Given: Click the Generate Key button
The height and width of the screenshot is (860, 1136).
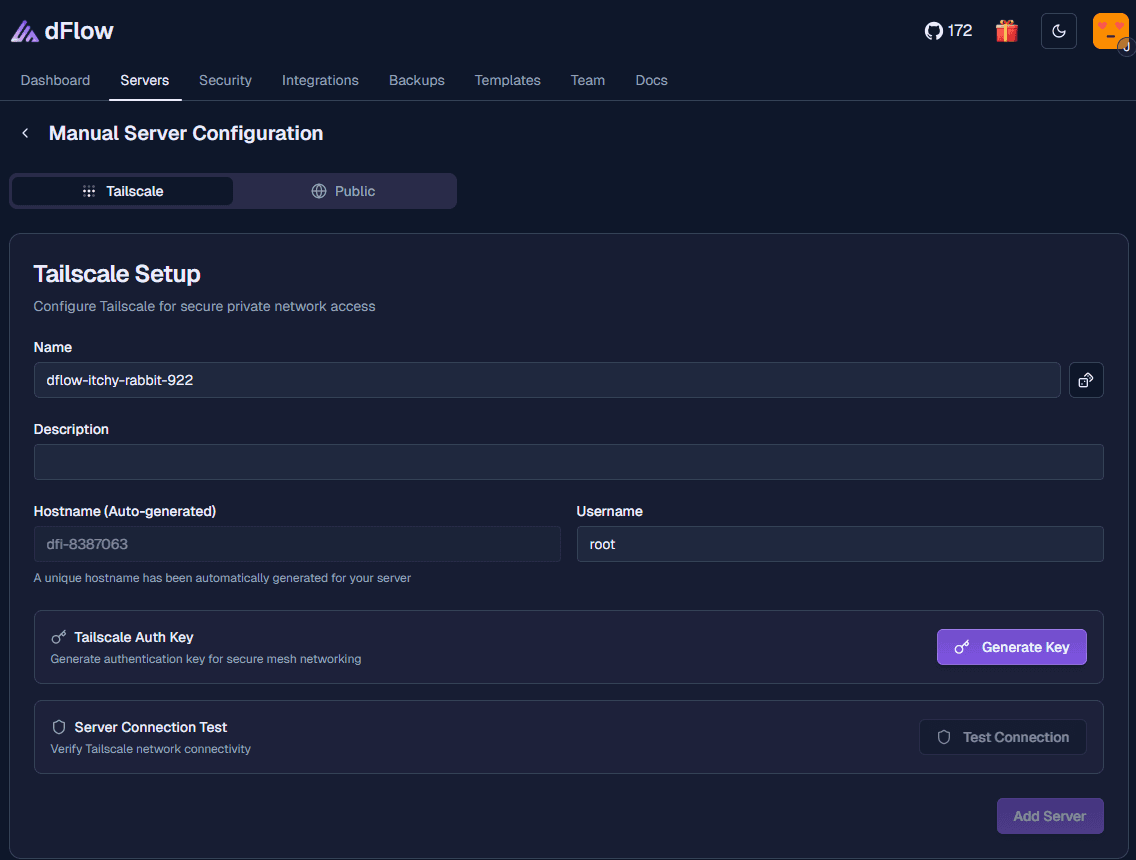Looking at the screenshot, I should 1011,647.
